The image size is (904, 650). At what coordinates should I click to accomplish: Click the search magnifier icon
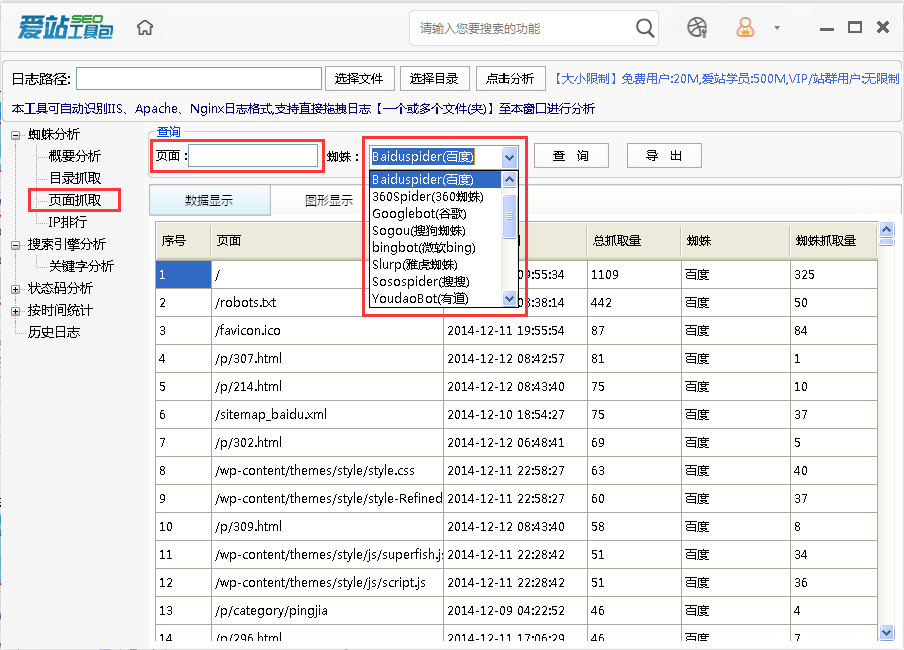(644, 27)
